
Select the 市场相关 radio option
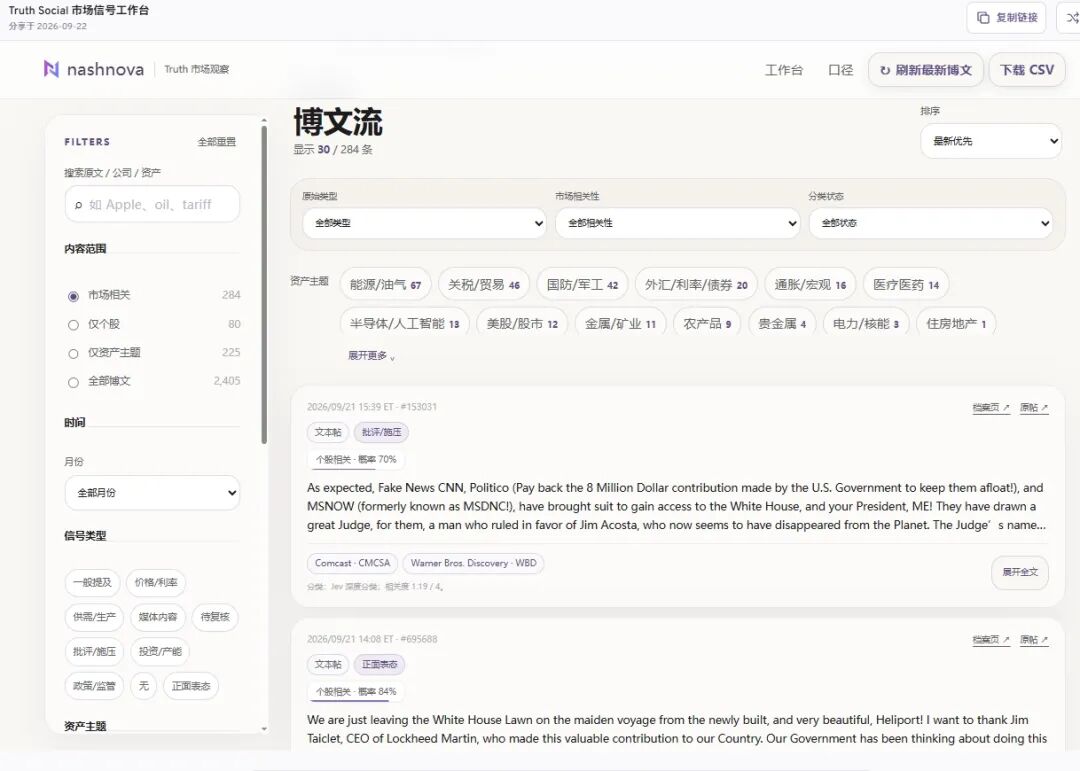(x=73, y=296)
